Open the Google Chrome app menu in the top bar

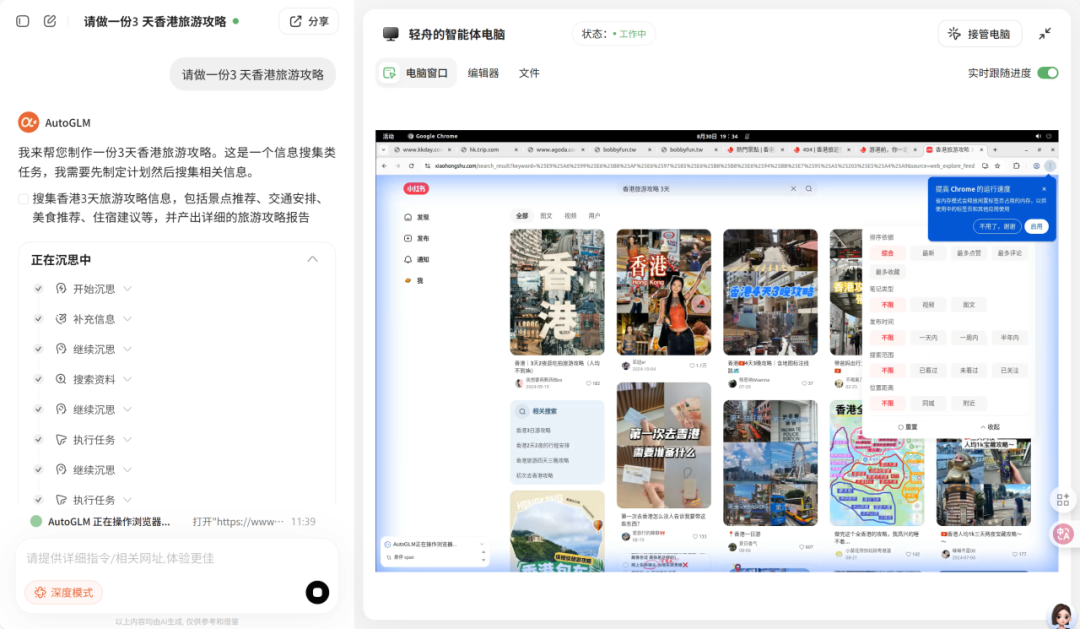[x=433, y=136]
